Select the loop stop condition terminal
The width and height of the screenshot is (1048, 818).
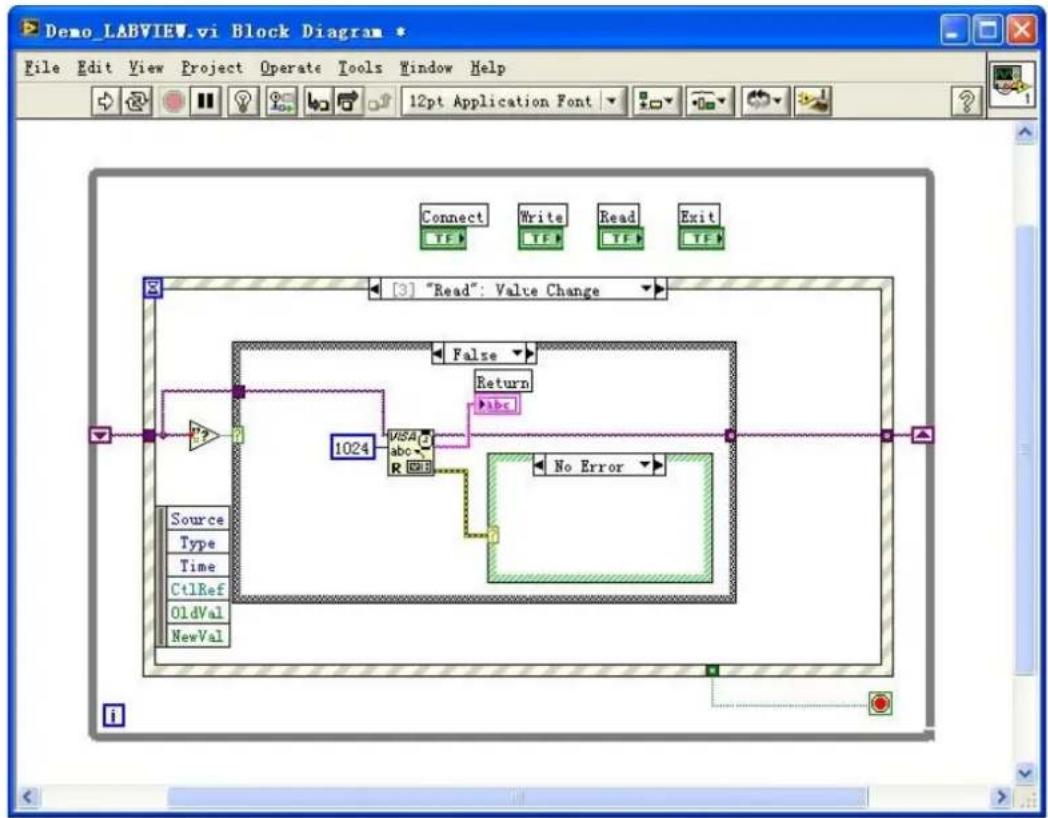click(880, 704)
